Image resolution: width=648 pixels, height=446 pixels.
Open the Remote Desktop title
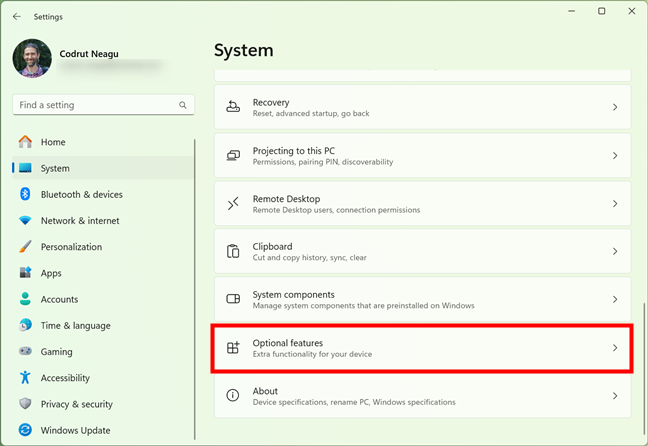click(x=286, y=199)
